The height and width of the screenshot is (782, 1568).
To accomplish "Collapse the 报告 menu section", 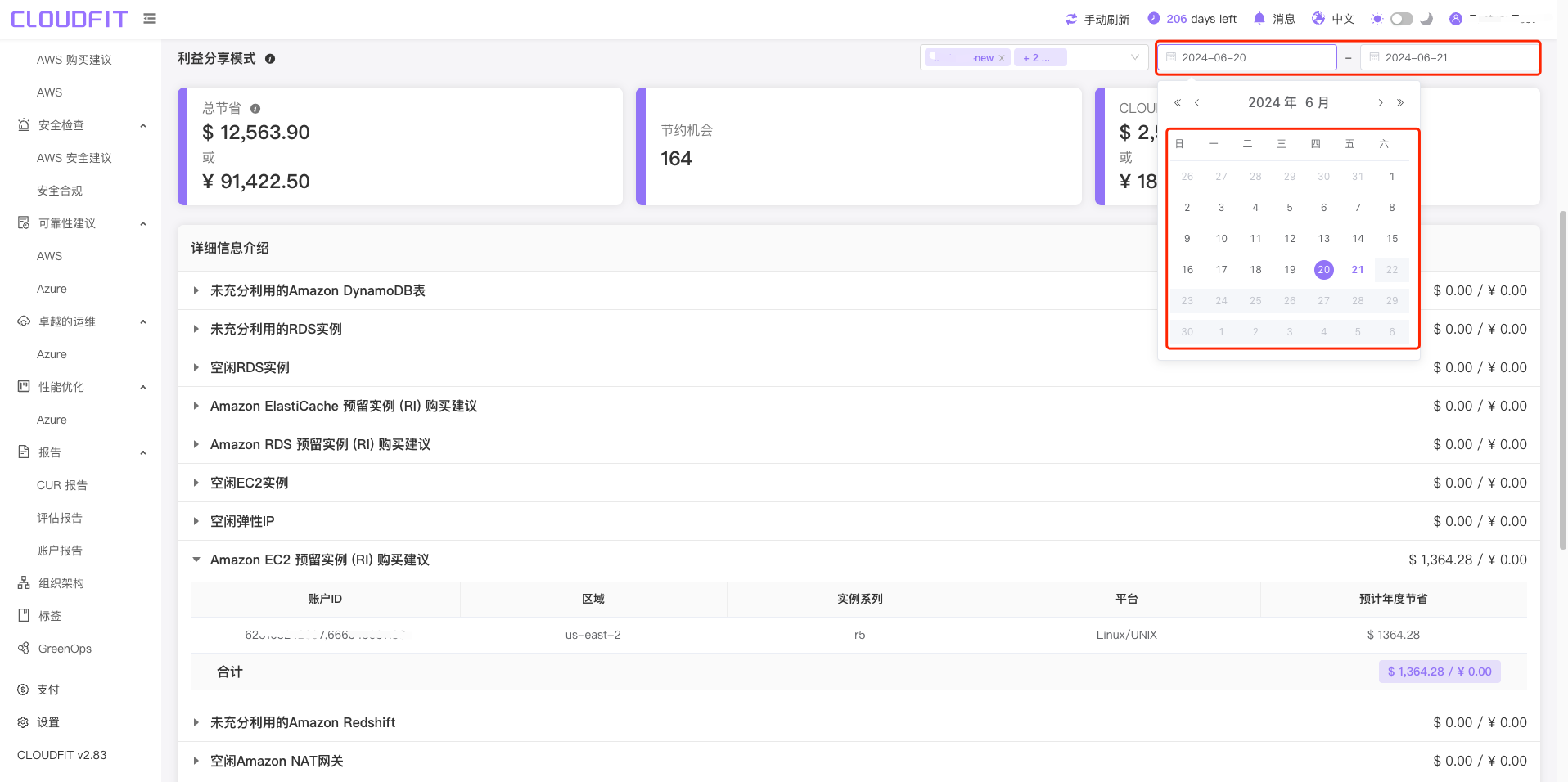I will pos(143,452).
